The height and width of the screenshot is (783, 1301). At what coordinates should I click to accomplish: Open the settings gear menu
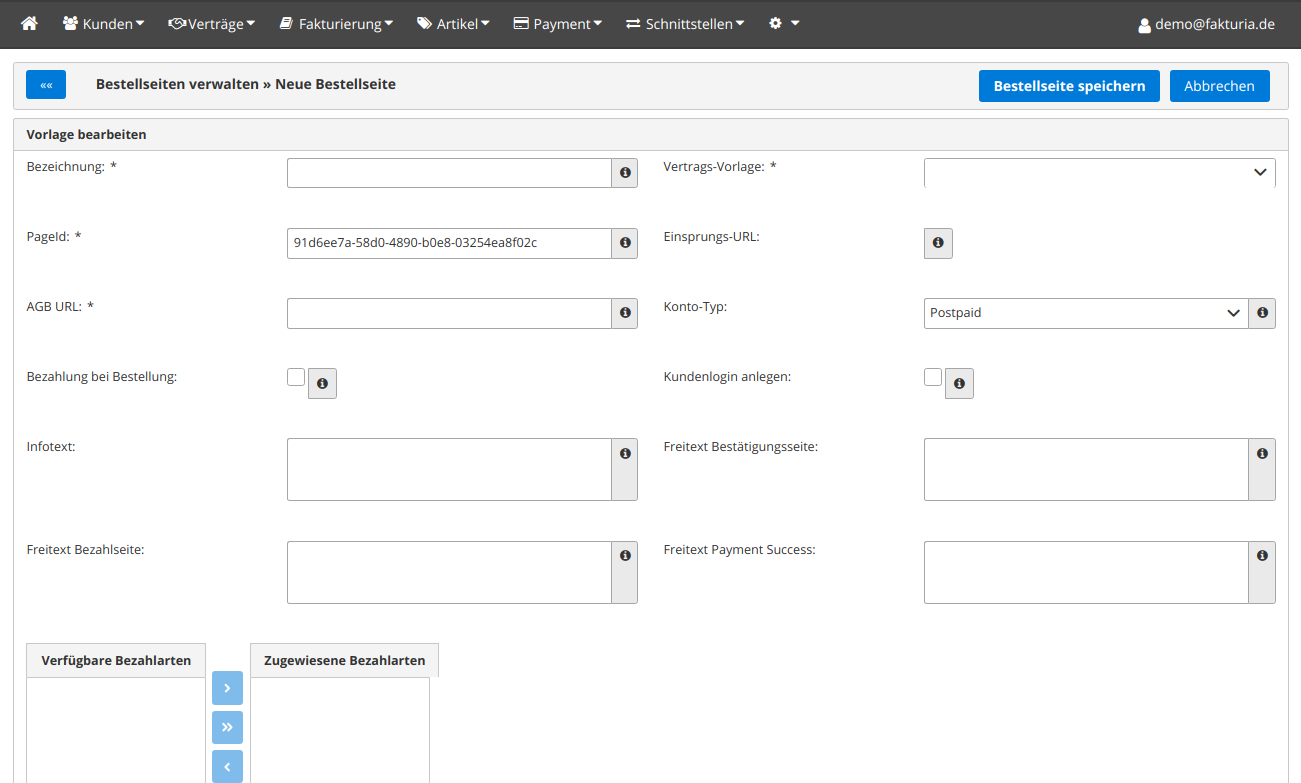tap(783, 23)
